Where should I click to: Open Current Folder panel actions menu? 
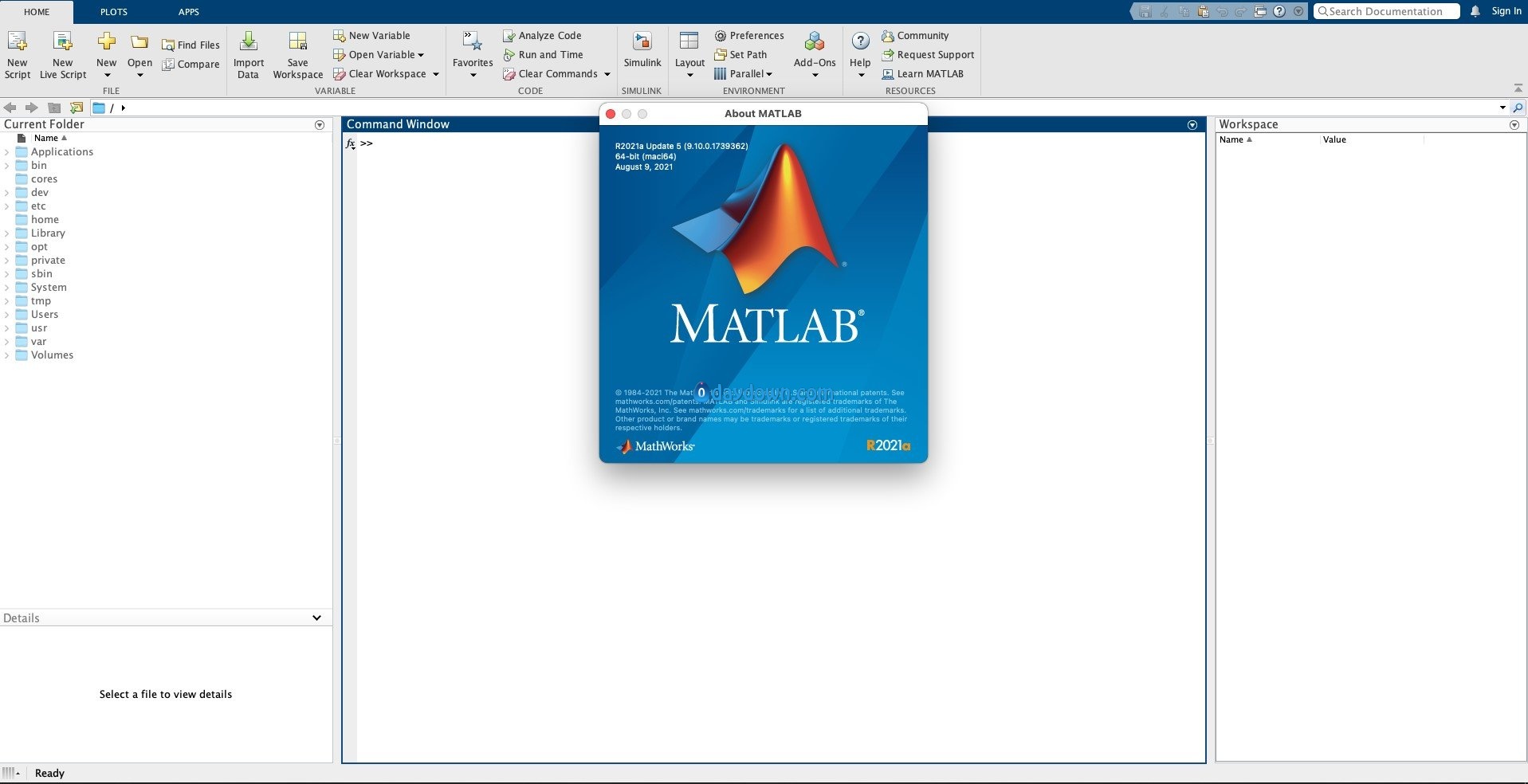click(x=320, y=125)
